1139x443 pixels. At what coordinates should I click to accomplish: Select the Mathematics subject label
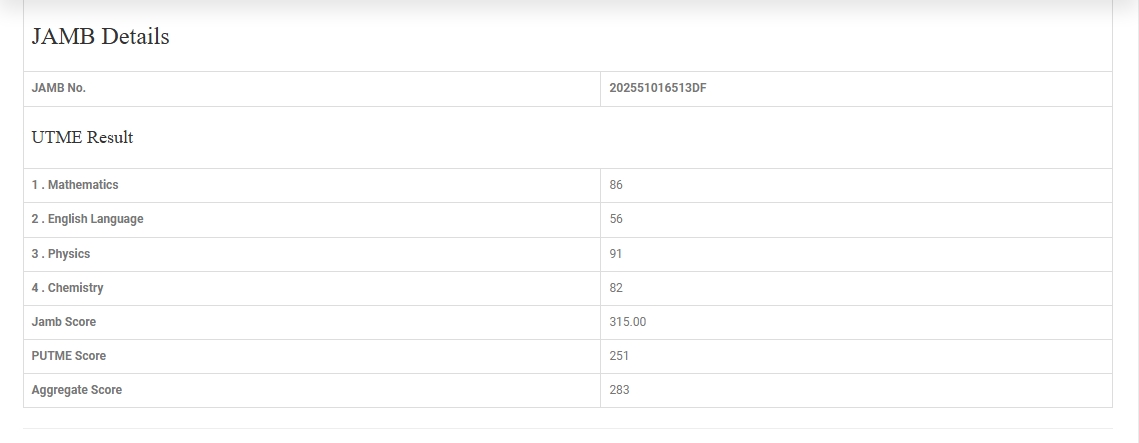pos(75,185)
